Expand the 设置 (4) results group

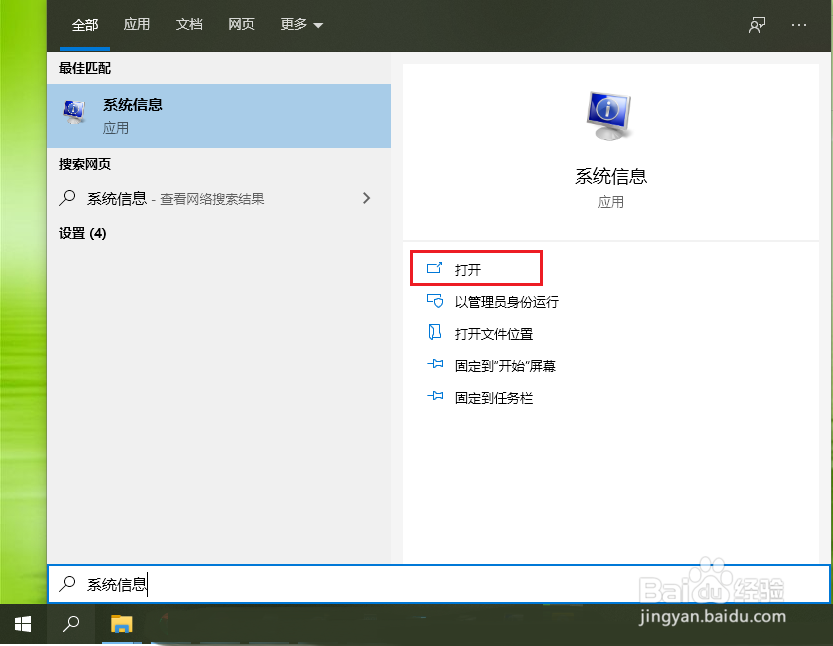[x=82, y=233]
